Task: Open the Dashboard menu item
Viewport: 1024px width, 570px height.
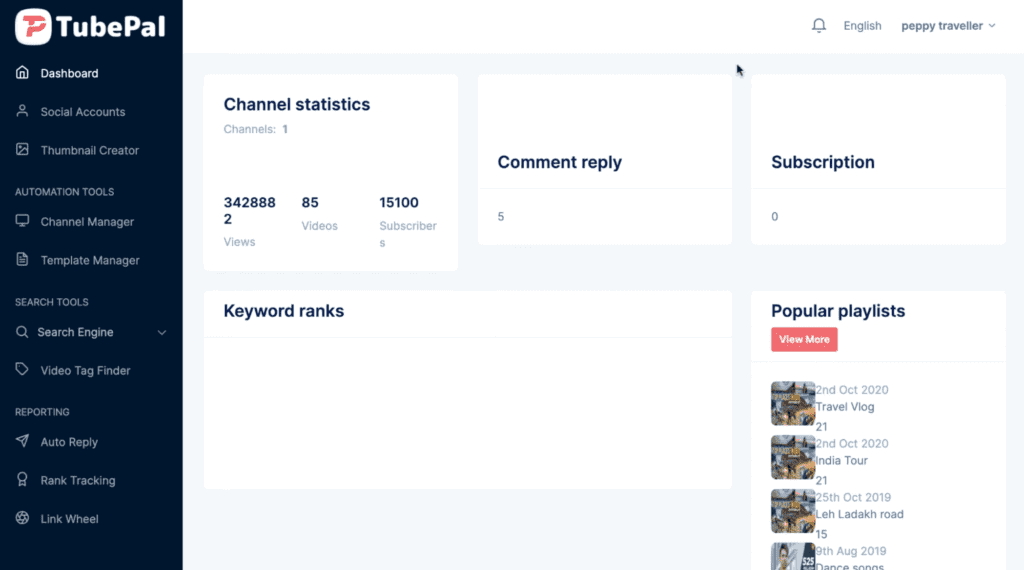Action: point(69,73)
